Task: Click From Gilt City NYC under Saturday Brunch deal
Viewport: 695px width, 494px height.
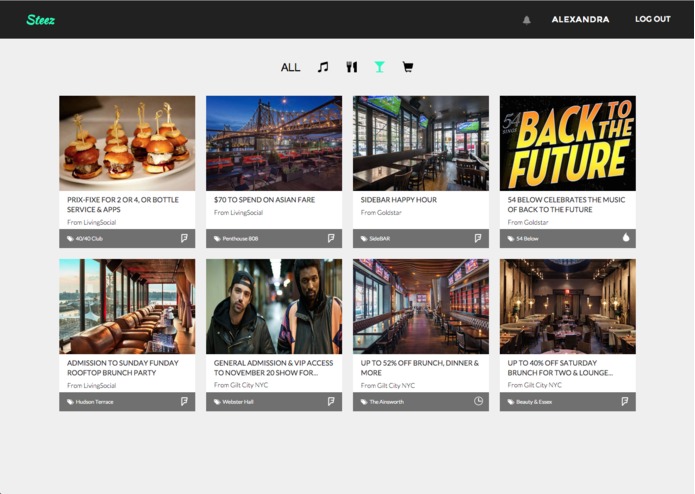Action: (x=535, y=385)
